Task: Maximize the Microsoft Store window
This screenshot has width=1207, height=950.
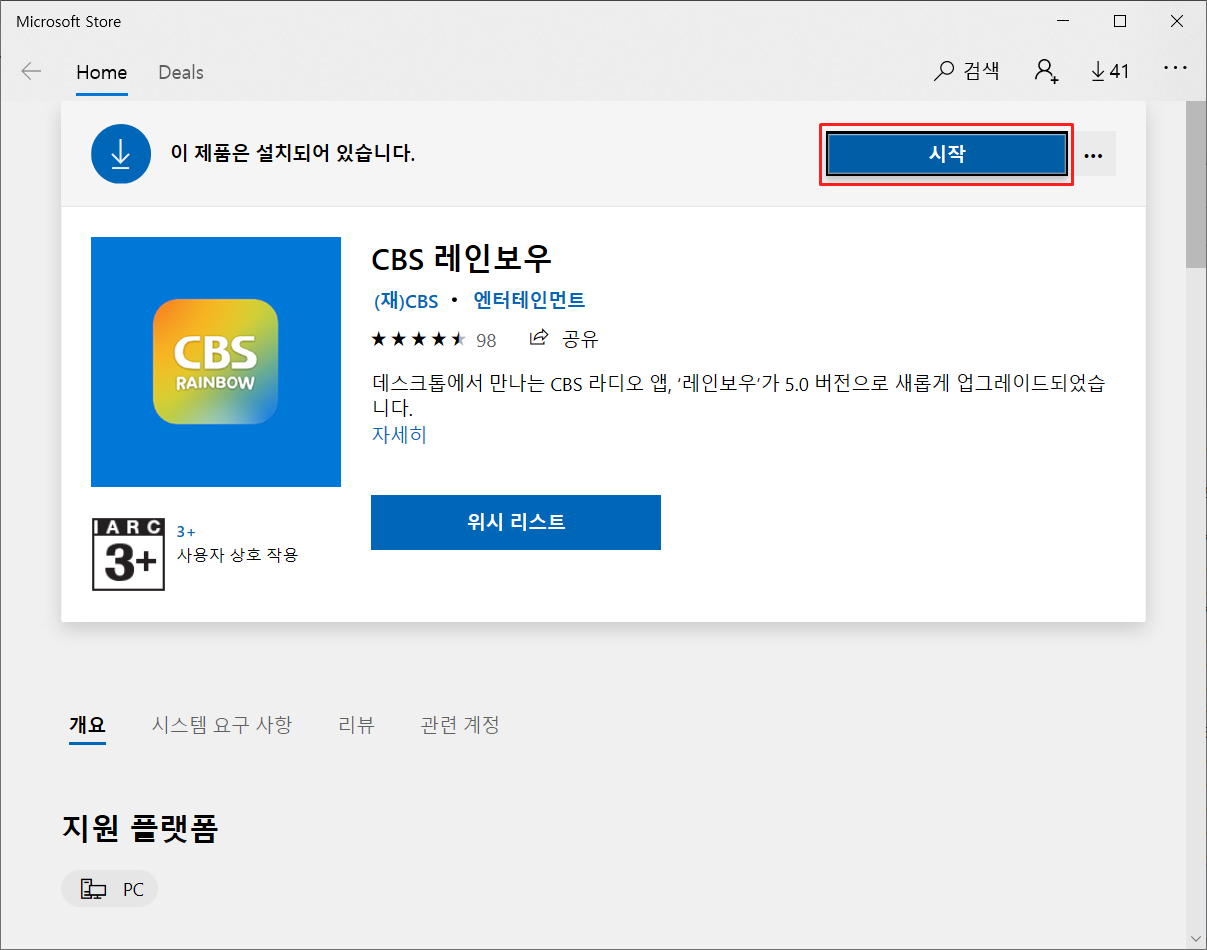Action: (x=1120, y=21)
